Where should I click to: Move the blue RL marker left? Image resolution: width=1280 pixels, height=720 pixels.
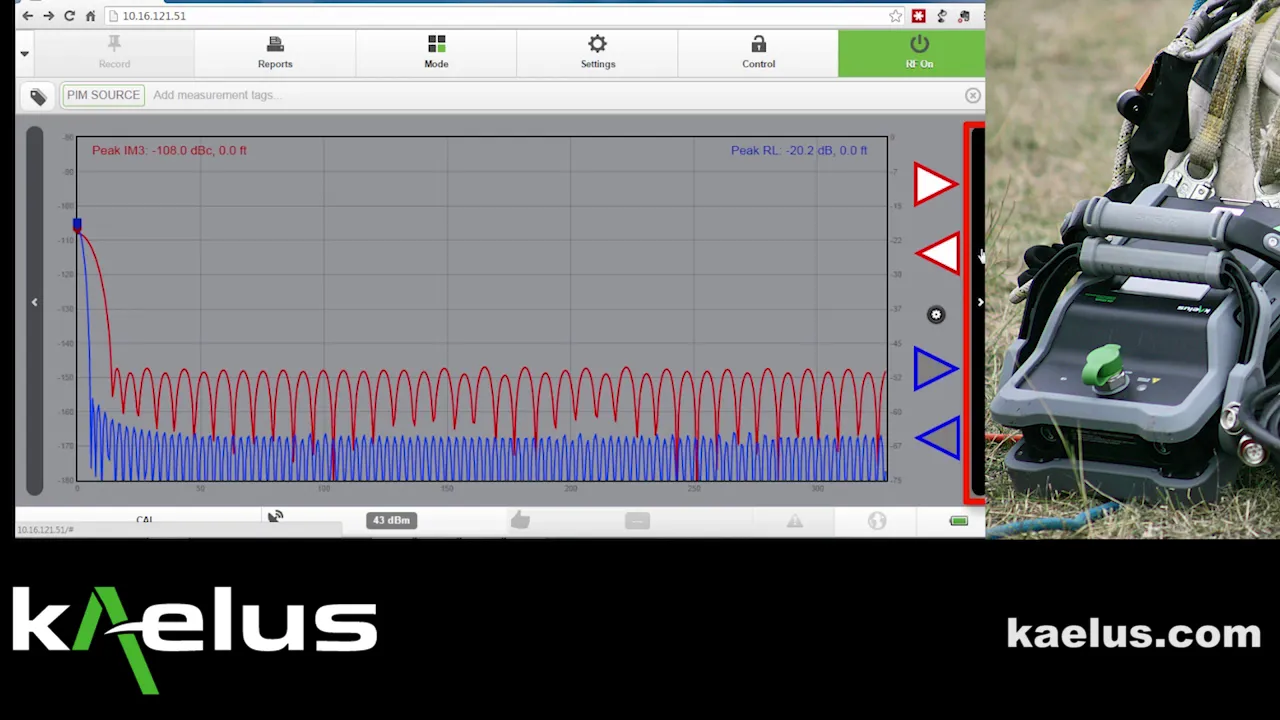point(938,438)
